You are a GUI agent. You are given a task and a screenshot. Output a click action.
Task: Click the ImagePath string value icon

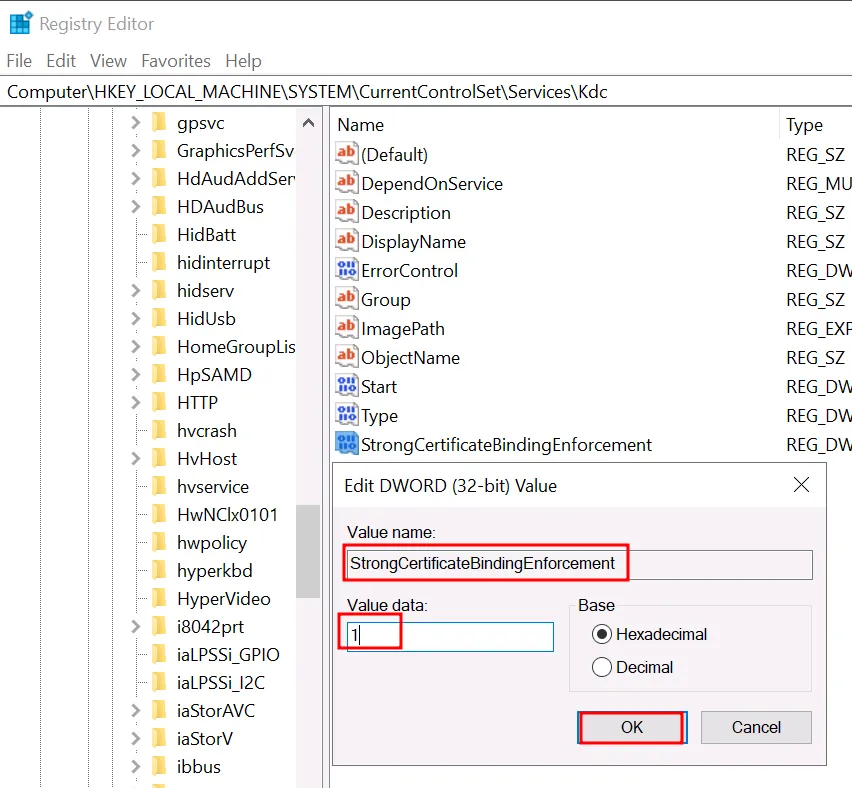(x=346, y=328)
